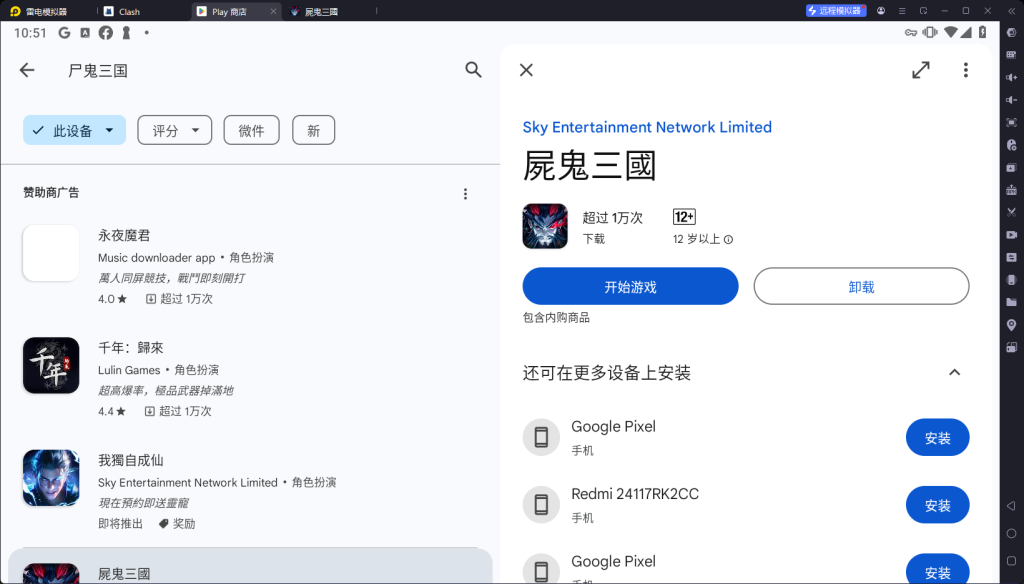Image resolution: width=1024 pixels, height=584 pixels.
Task: Tap the 我獨自成仙 app icon thumbnail
Action: pos(51,478)
